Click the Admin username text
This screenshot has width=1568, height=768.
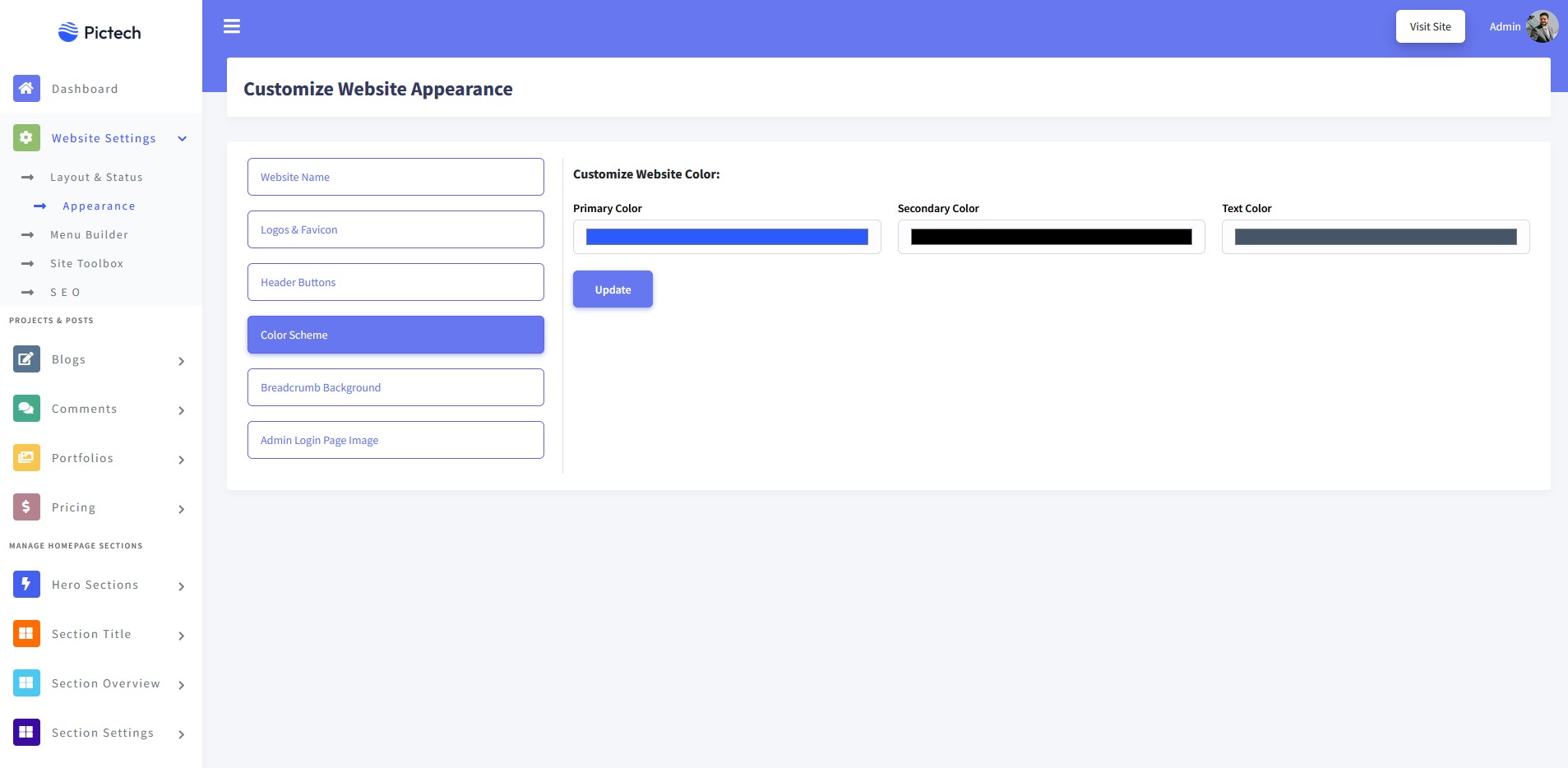click(1505, 26)
